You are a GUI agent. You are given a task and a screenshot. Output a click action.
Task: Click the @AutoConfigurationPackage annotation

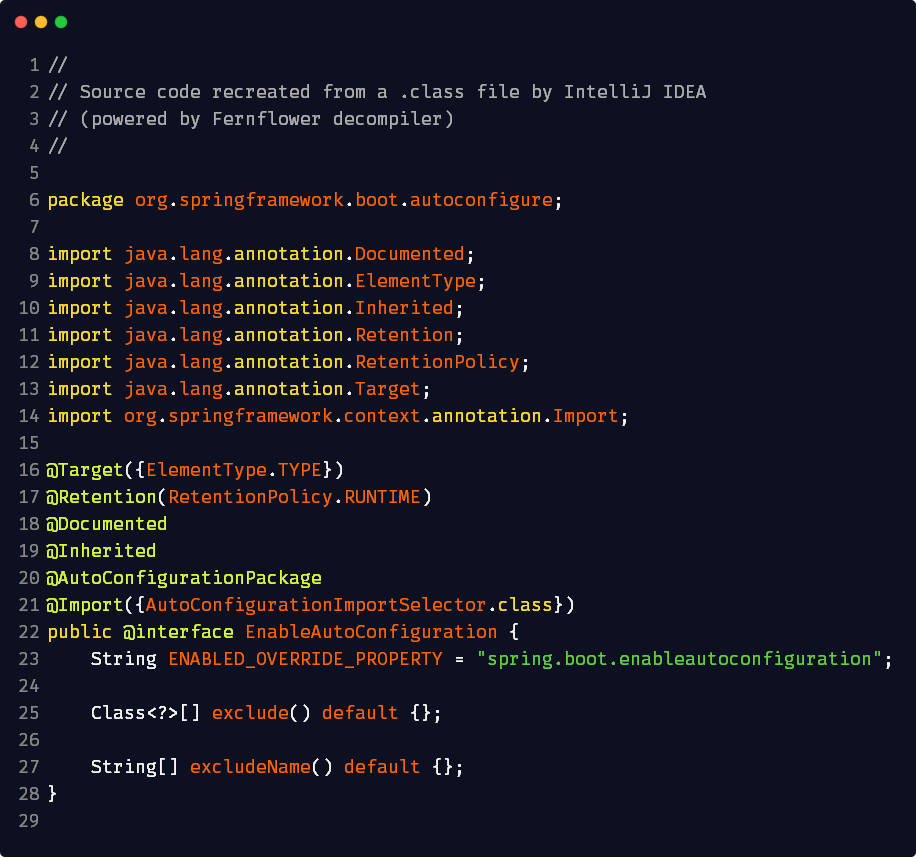point(183,577)
